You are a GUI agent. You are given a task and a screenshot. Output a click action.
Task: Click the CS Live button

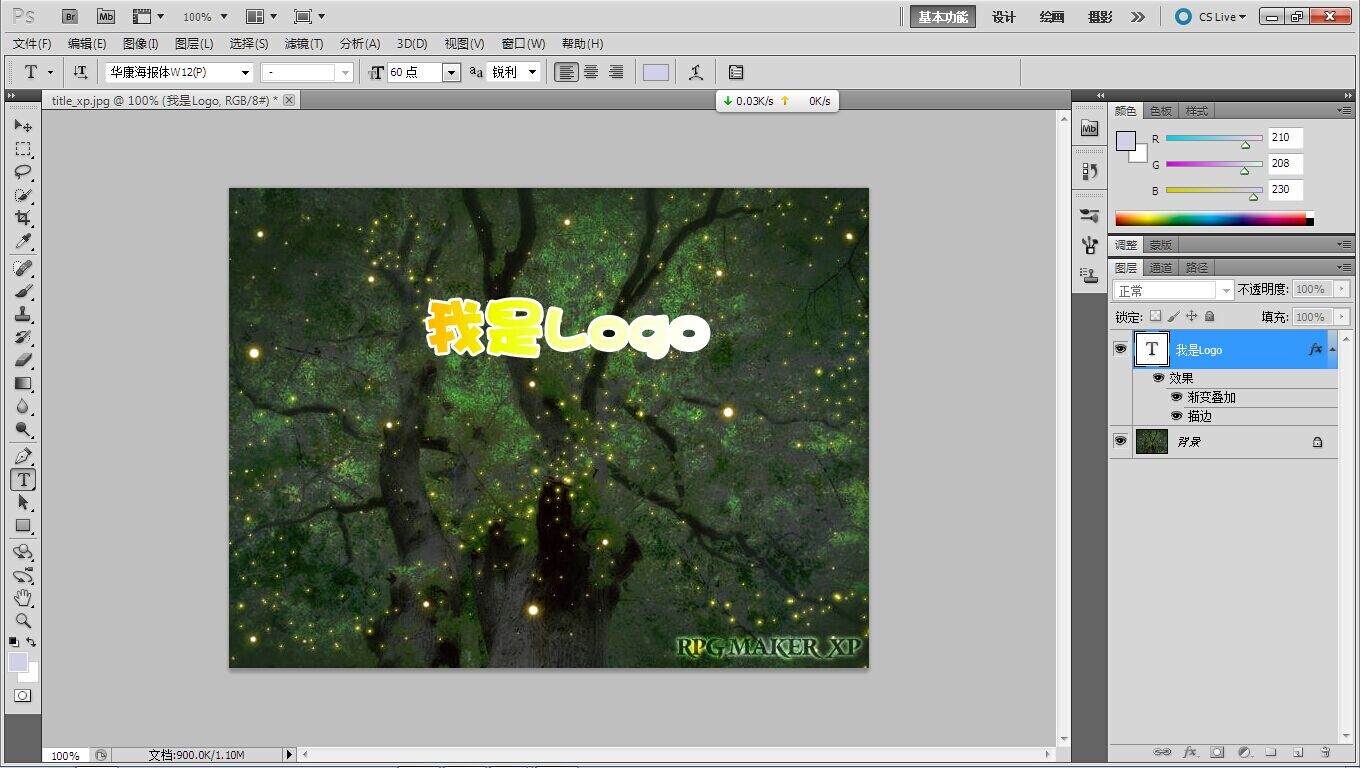[1210, 17]
